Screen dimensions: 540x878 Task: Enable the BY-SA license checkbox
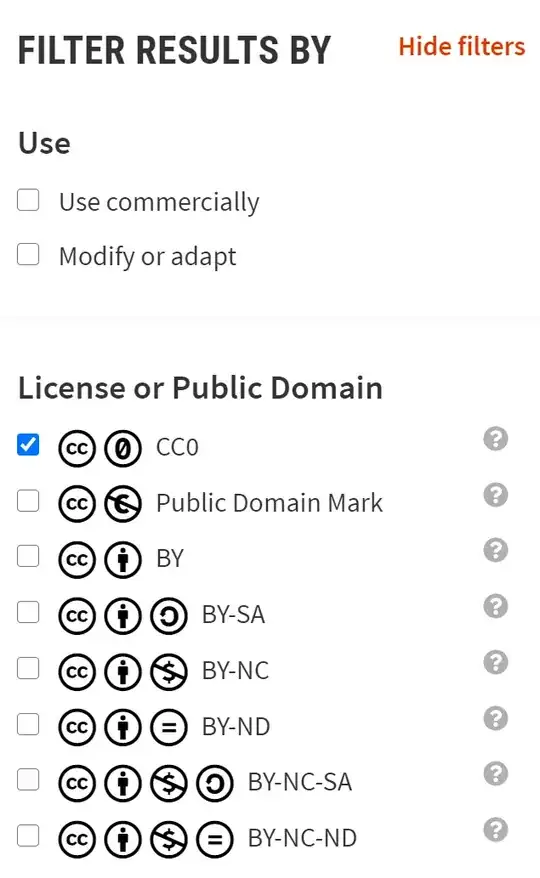tap(28, 612)
